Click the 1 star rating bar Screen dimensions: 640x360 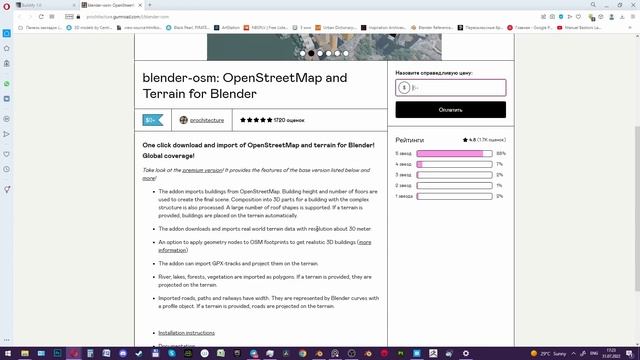pos(454,196)
